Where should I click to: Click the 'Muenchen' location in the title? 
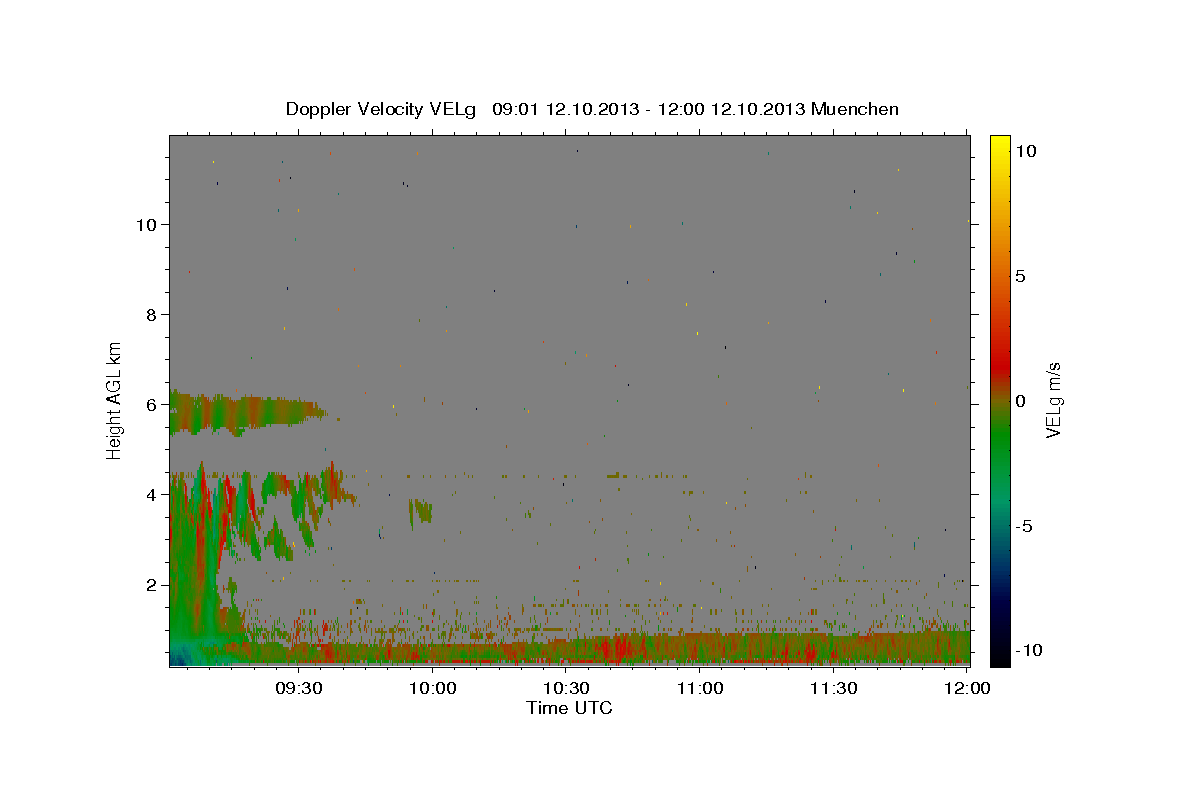(856, 109)
